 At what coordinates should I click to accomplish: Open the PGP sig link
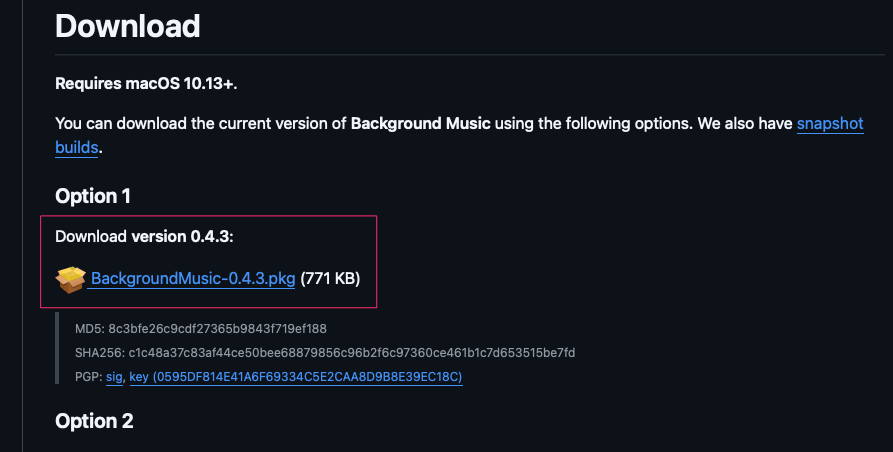point(113,376)
